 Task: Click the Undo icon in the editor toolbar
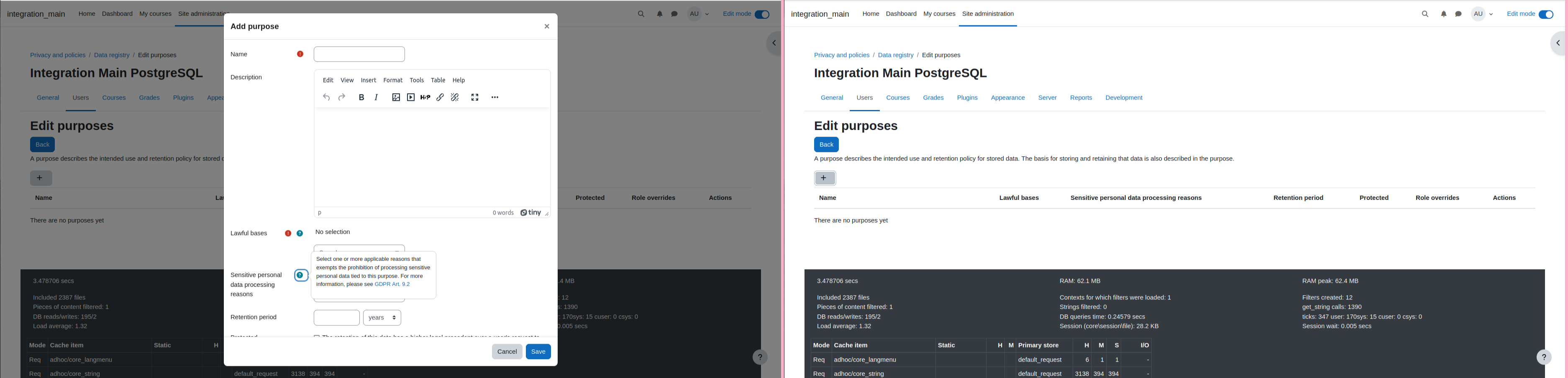click(326, 97)
